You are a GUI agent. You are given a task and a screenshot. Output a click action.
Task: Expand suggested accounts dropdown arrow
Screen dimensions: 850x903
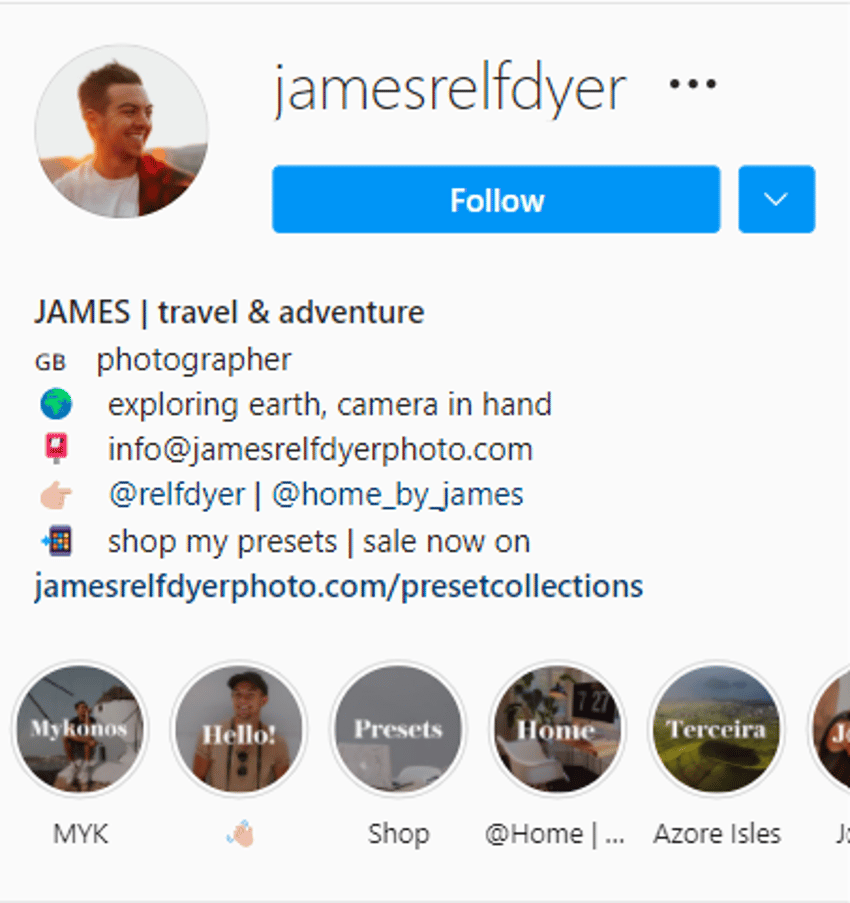tap(776, 199)
